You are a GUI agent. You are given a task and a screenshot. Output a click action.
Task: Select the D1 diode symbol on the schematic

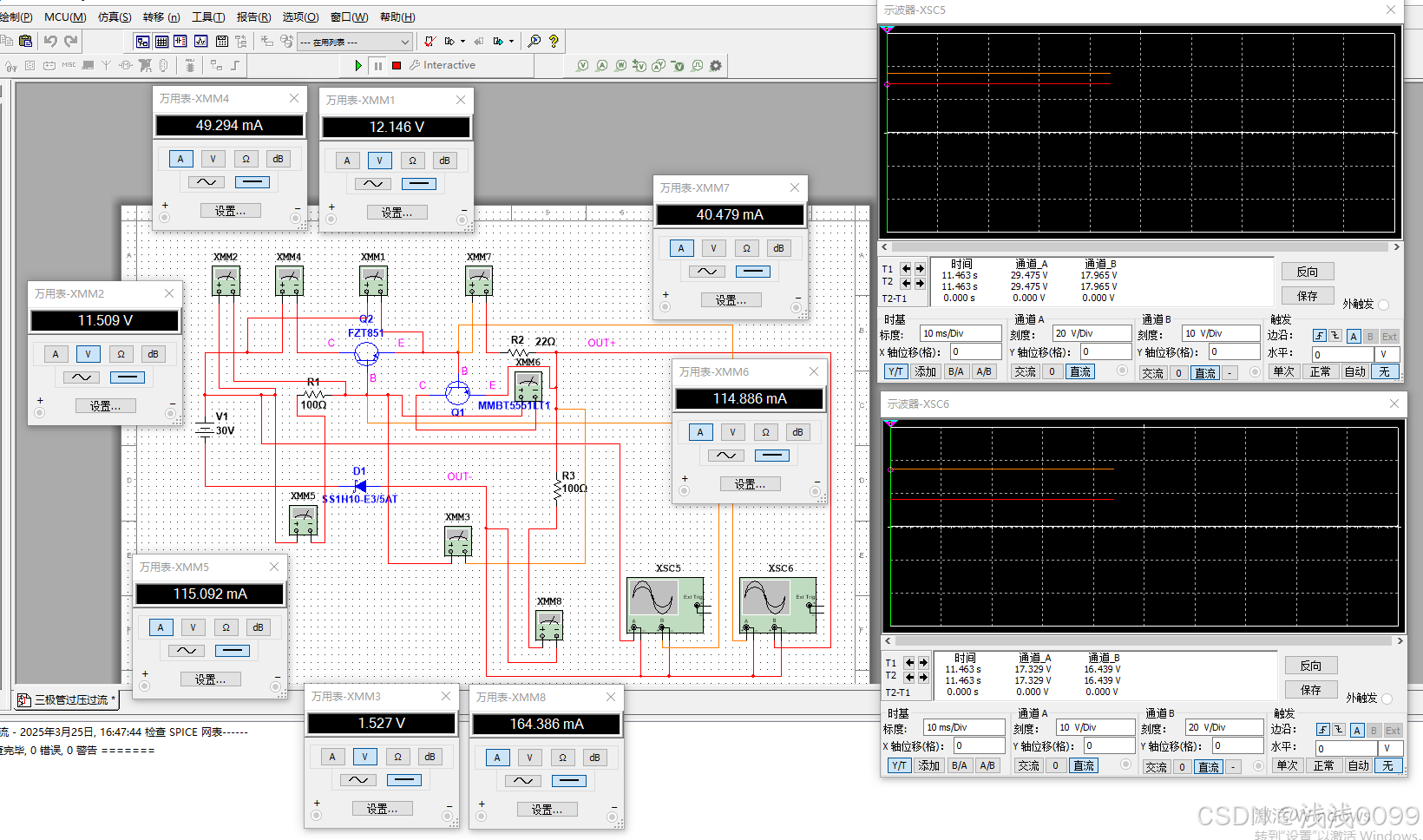tap(360, 486)
